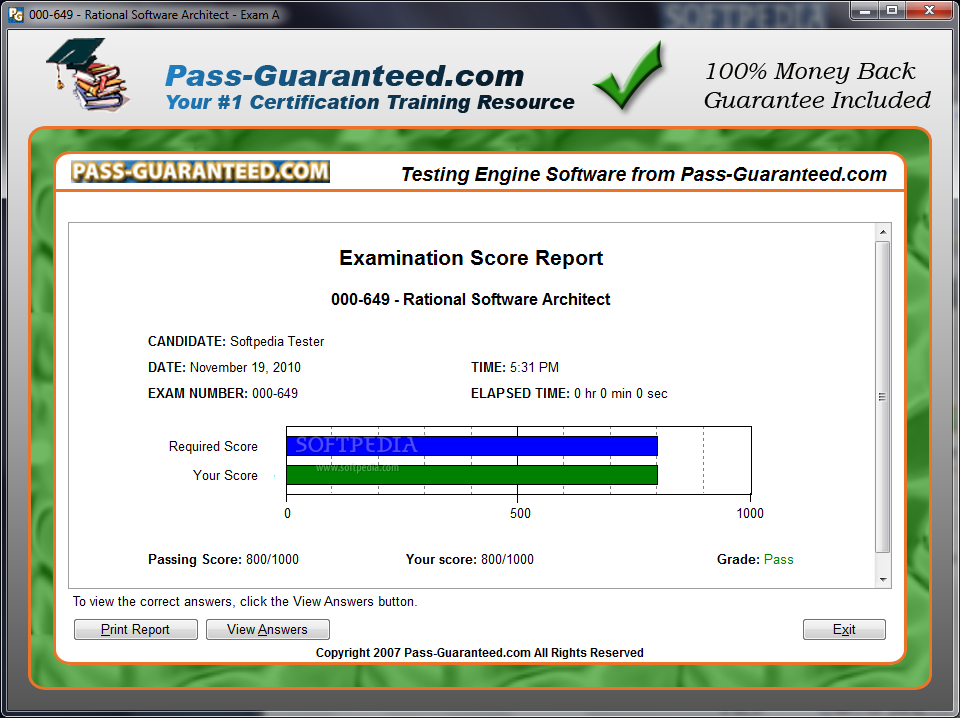Click '000-649 - Rational Software Architect' subtitle
The width and height of the screenshot is (960, 718).
click(x=471, y=299)
